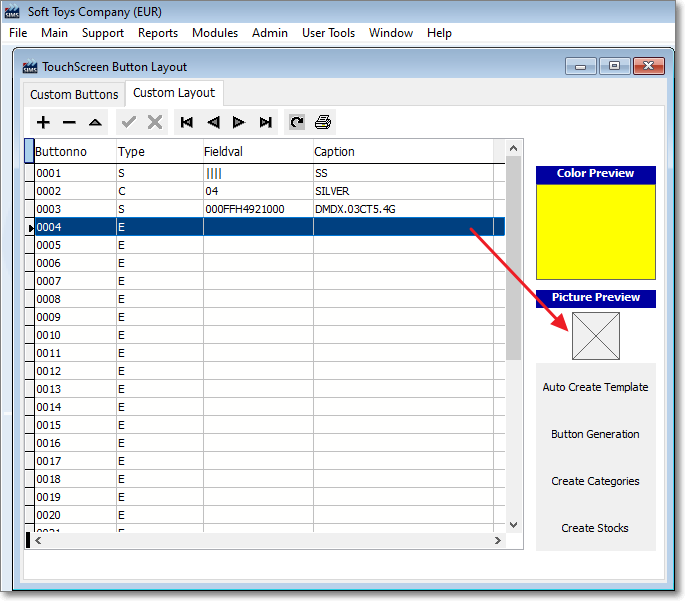Go to next record icon
Image resolution: width=685 pixels, height=601 pixels.
pyautogui.click(x=239, y=122)
